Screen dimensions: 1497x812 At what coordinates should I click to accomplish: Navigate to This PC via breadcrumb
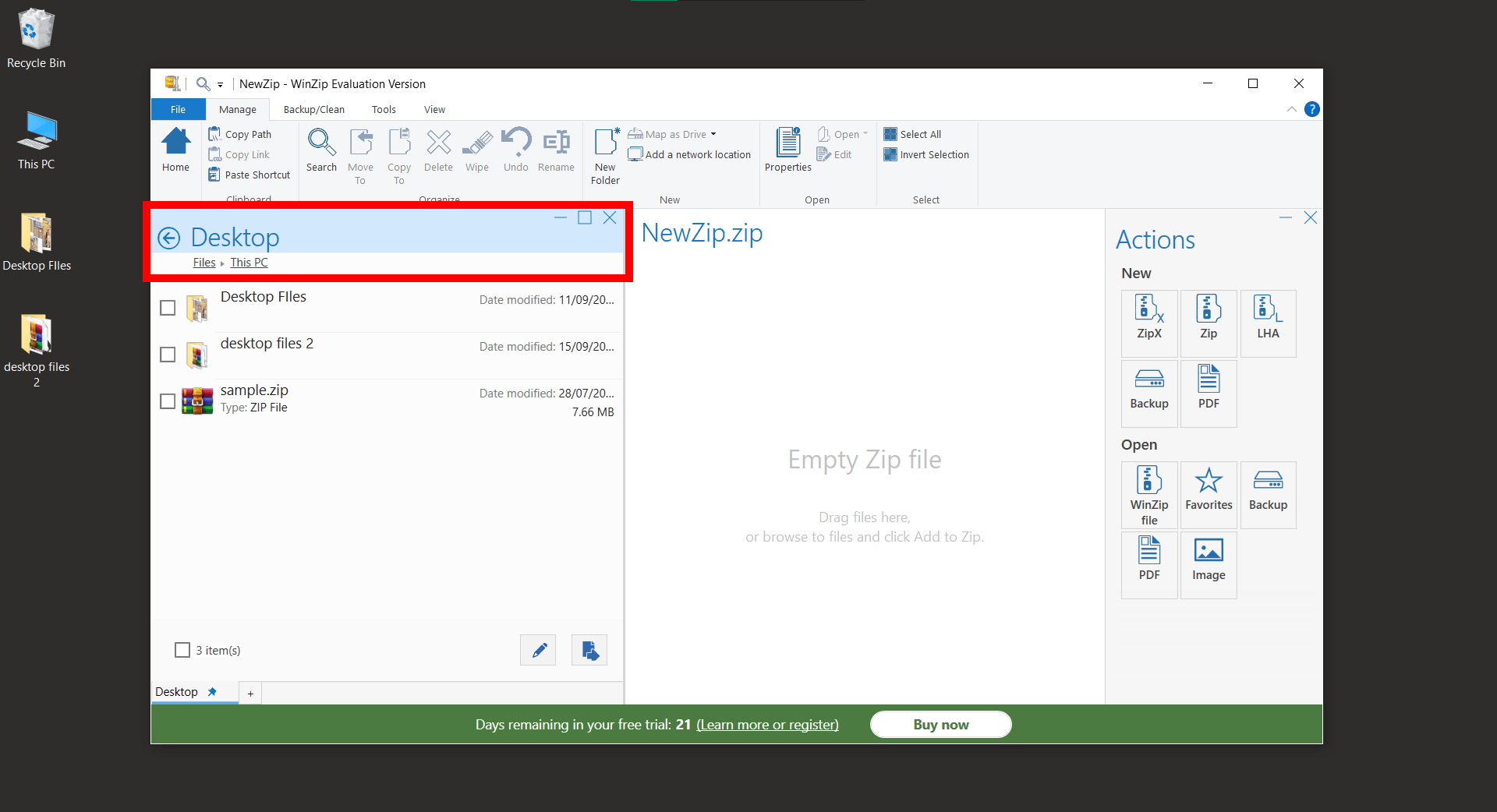(249, 262)
